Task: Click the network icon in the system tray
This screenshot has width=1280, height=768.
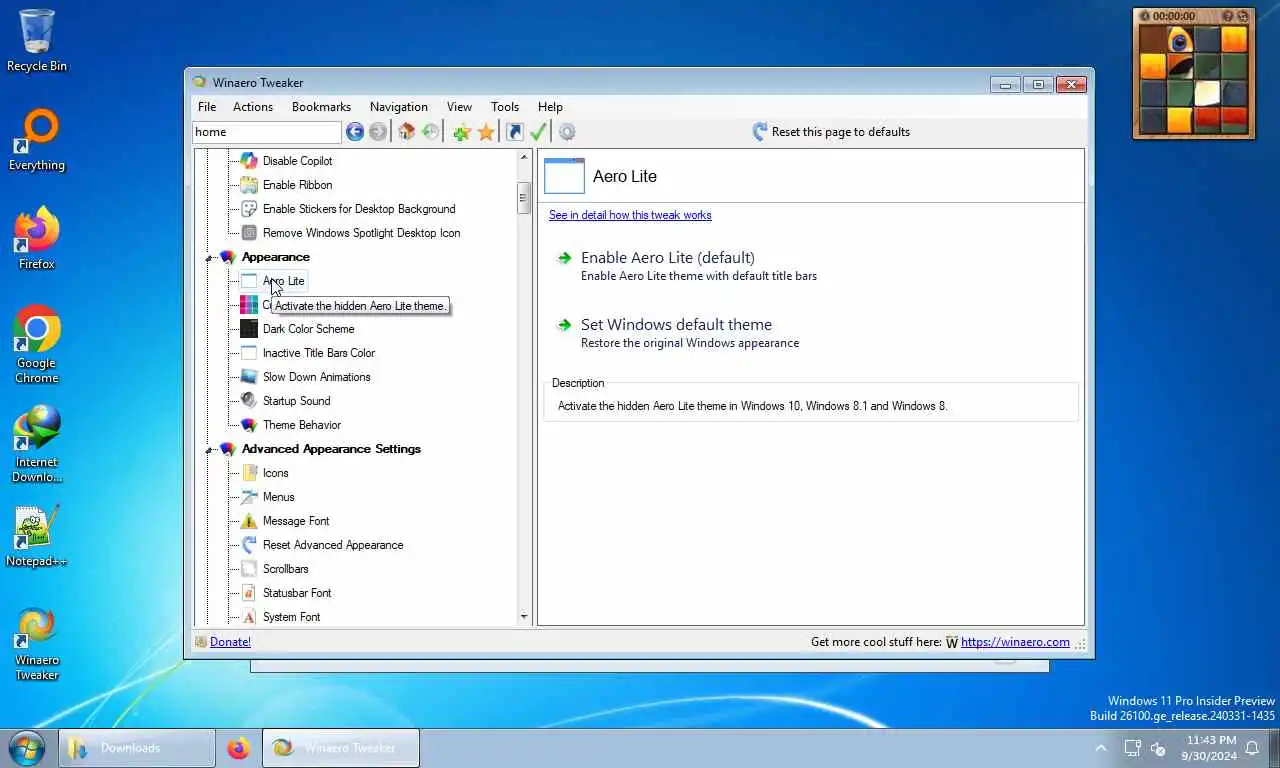Action: click(x=1132, y=748)
